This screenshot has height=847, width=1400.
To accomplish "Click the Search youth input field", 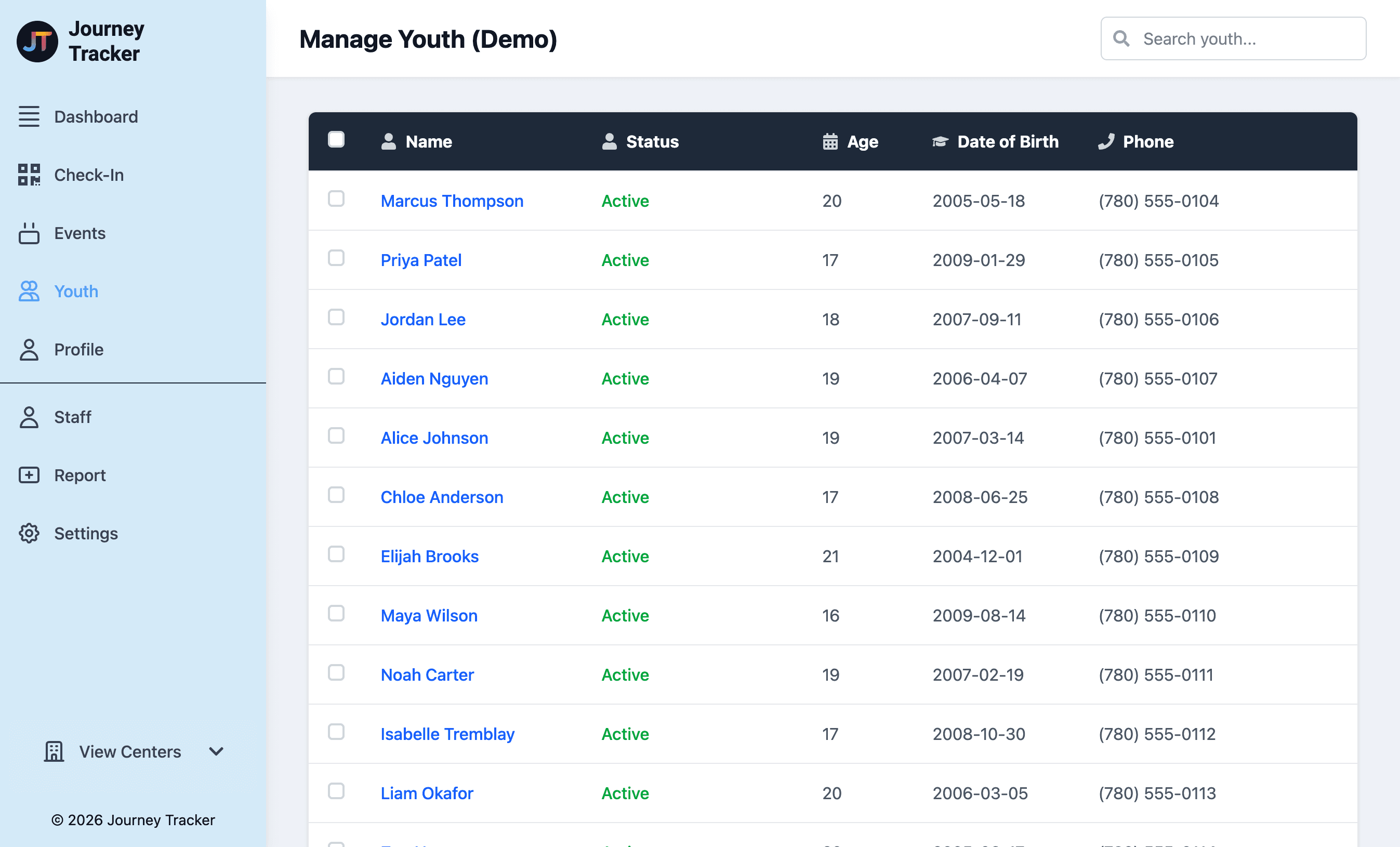I will pos(1233,38).
